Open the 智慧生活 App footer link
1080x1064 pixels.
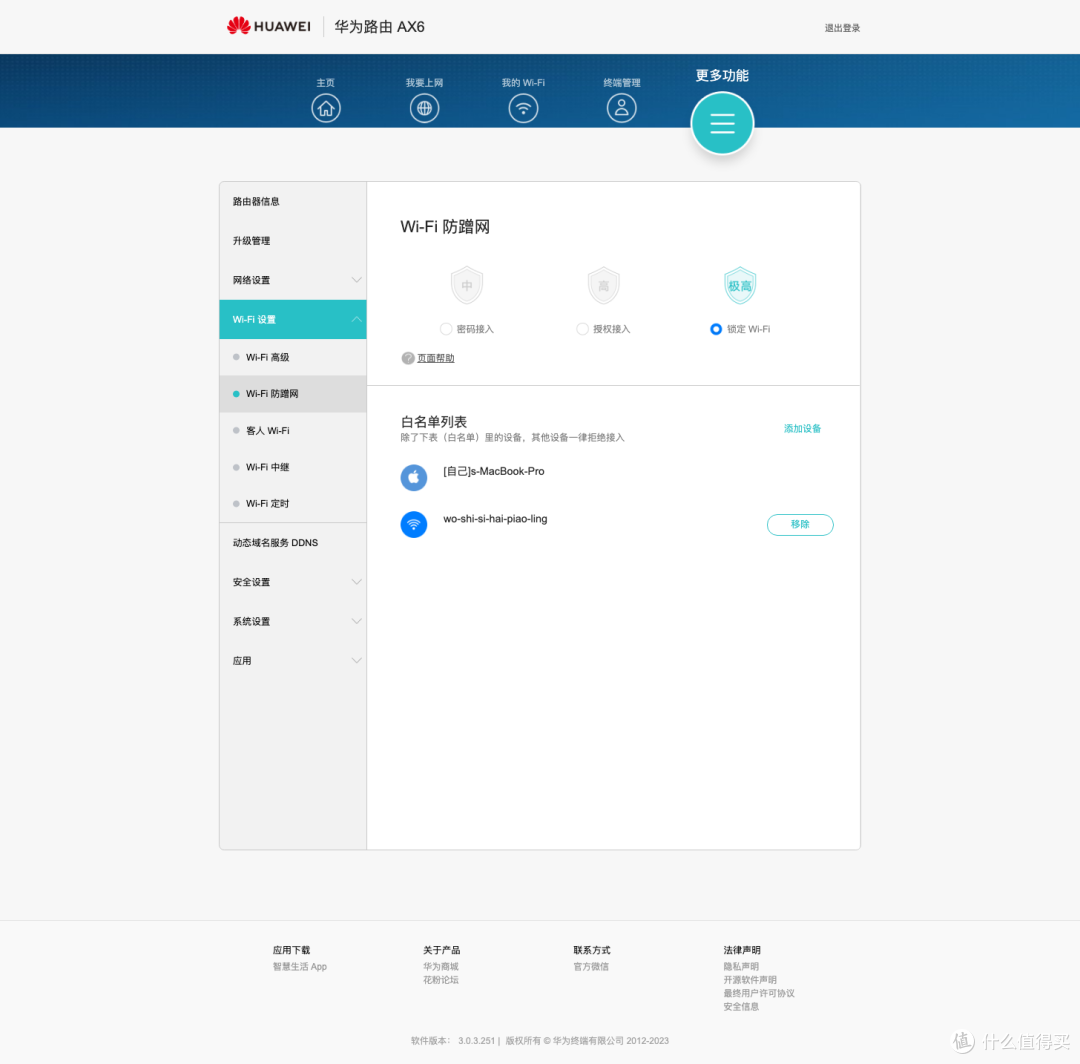(x=300, y=967)
